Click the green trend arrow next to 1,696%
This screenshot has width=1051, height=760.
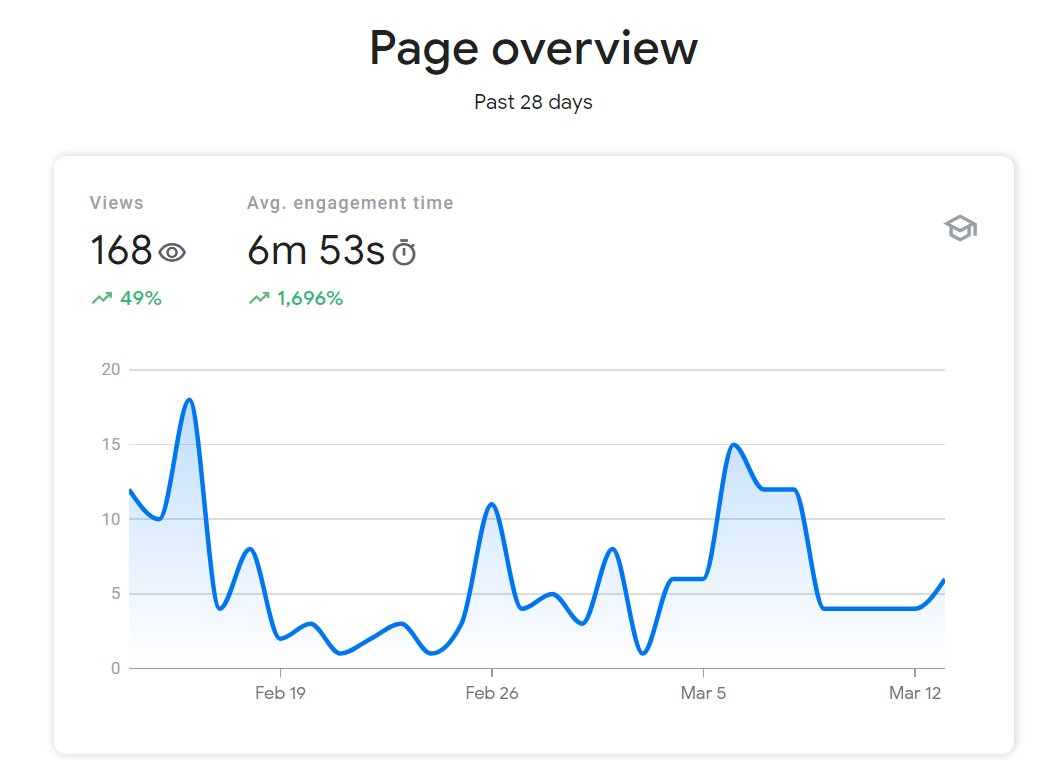pos(259,298)
